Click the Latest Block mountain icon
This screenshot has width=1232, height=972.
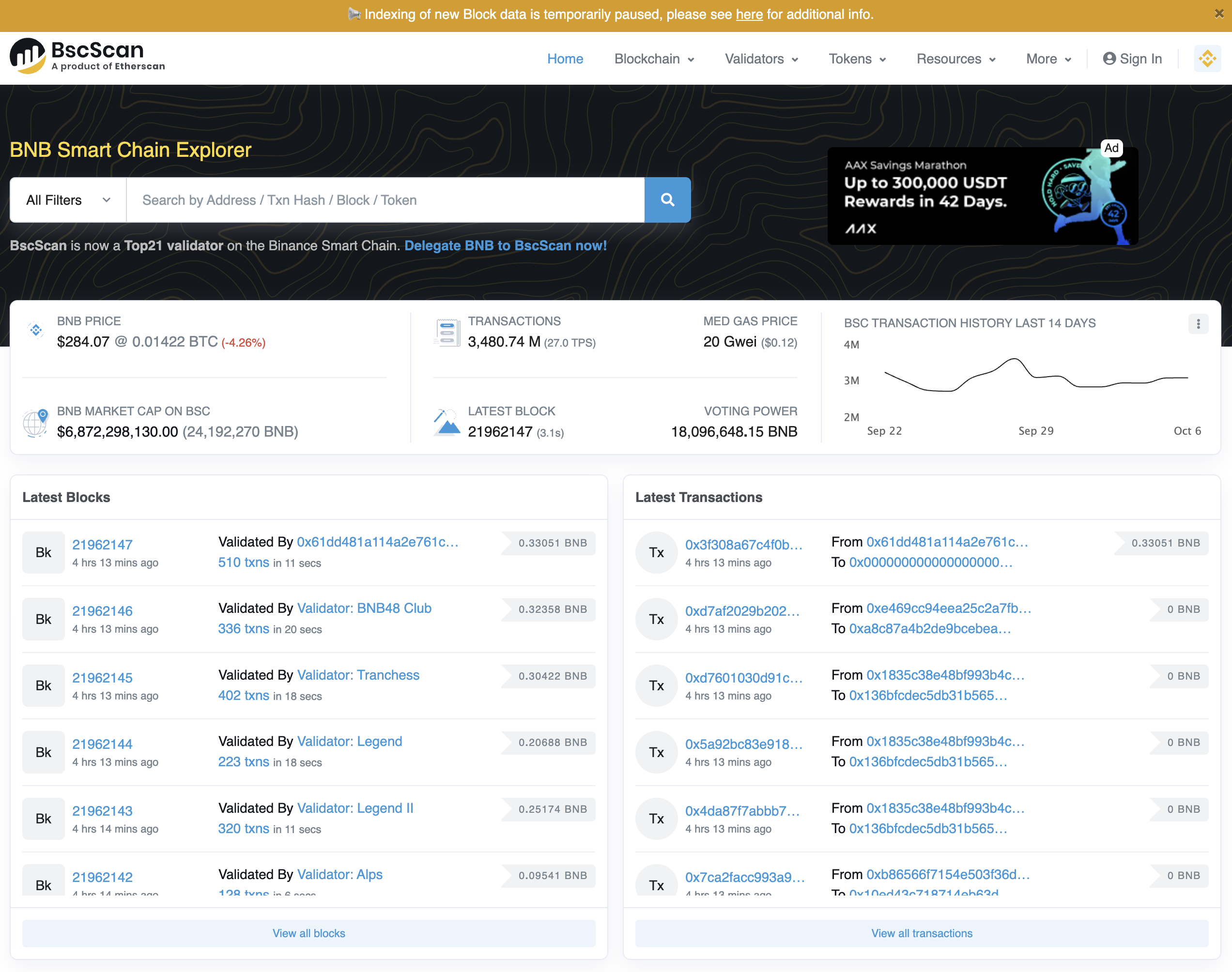[x=447, y=423]
